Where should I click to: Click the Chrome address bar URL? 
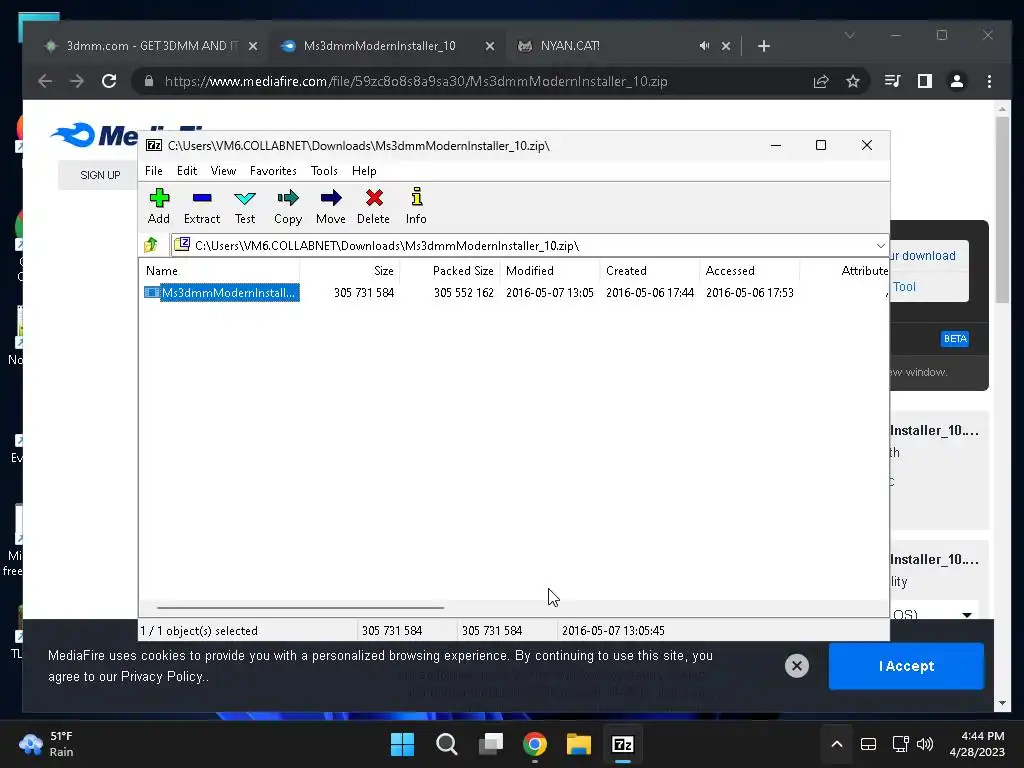[415, 81]
